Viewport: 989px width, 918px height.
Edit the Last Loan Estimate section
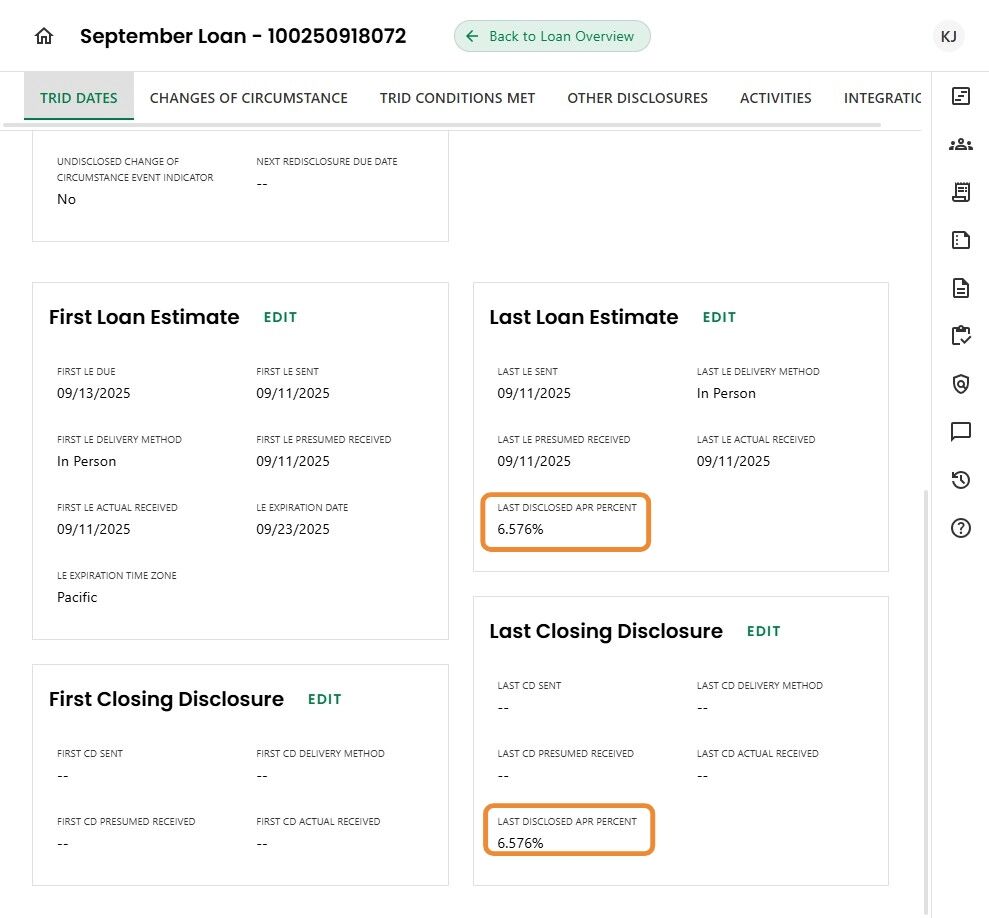pyautogui.click(x=719, y=317)
